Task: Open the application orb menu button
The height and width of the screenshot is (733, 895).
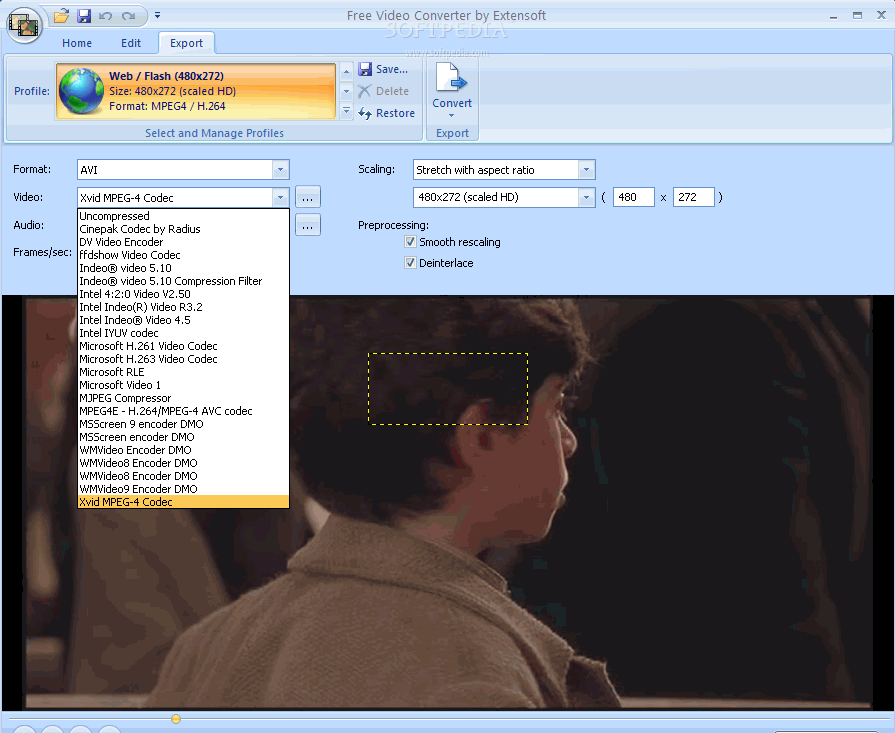Action: pyautogui.click(x=24, y=25)
